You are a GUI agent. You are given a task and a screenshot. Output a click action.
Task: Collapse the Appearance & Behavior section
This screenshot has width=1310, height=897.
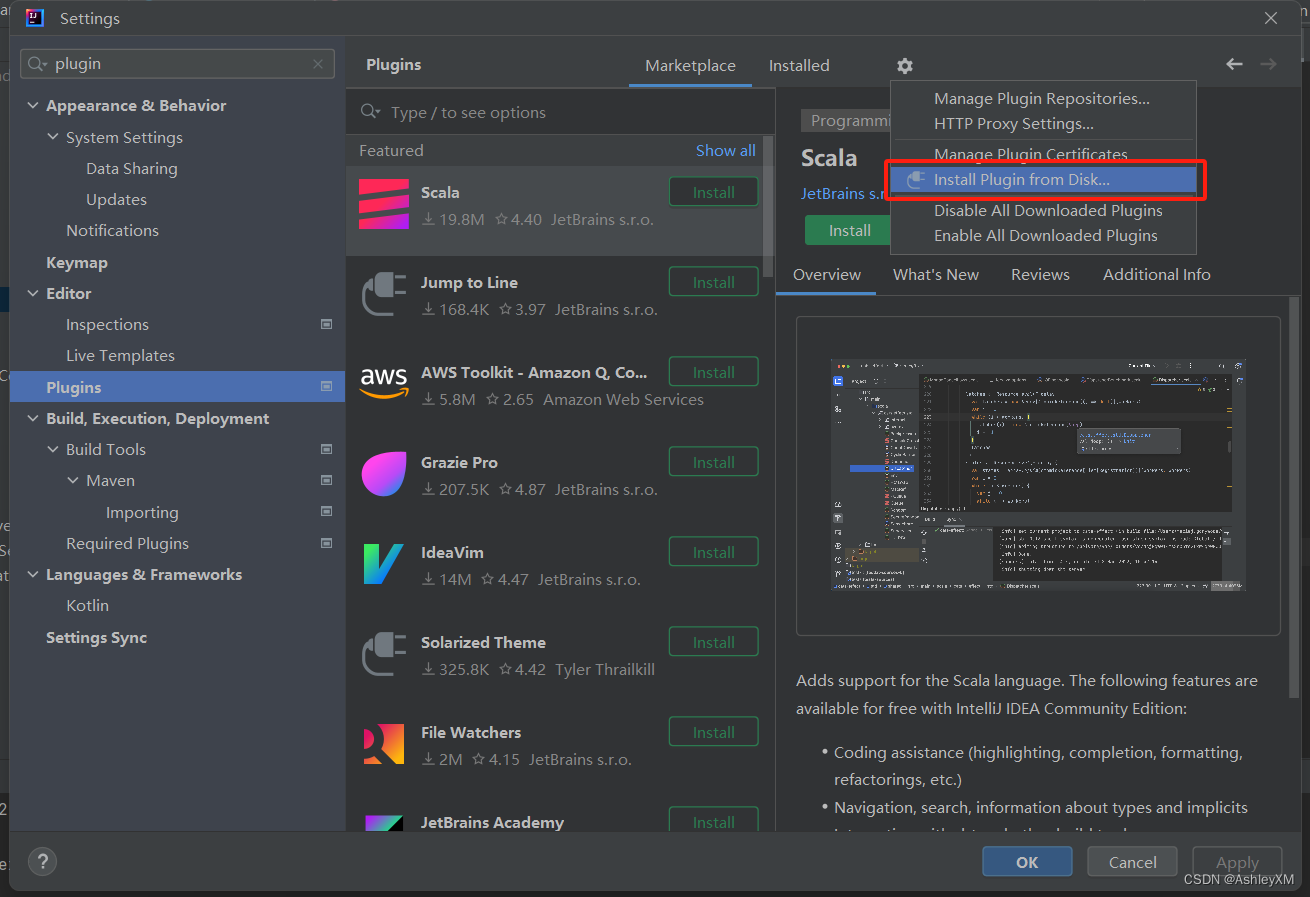pyautogui.click(x=33, y=106)
